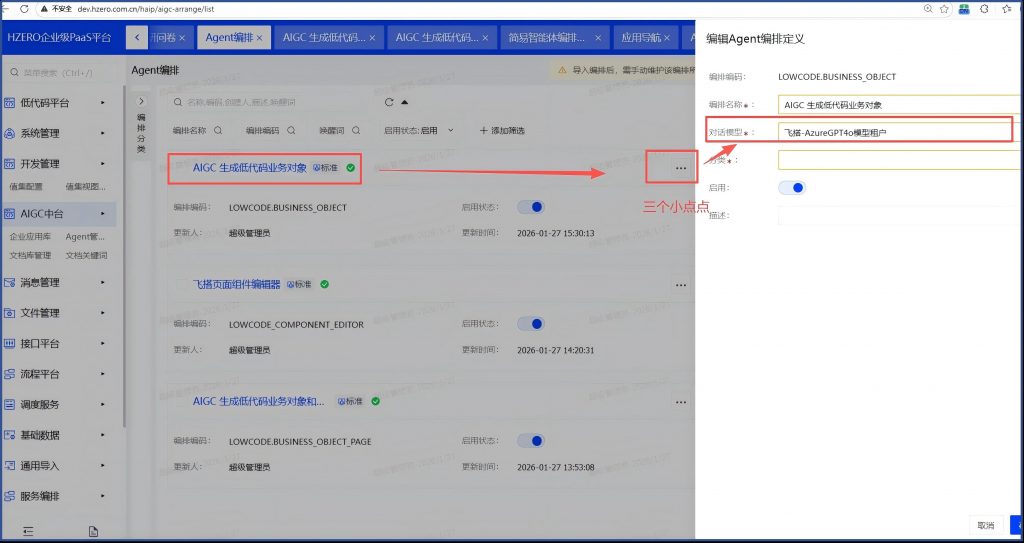Click the browser page reload icon
The height and width of the screenshot is (543, 1024).
click(24, 8)
